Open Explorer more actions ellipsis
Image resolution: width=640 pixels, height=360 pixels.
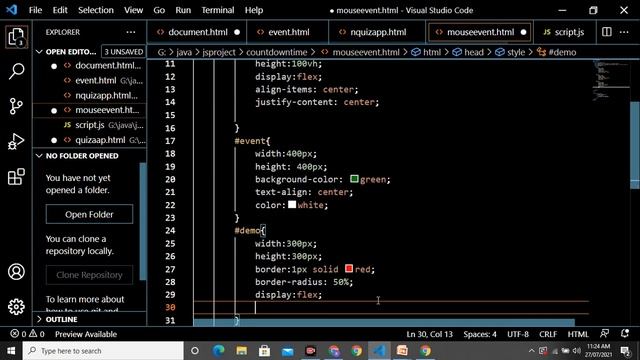coord(131,32)
